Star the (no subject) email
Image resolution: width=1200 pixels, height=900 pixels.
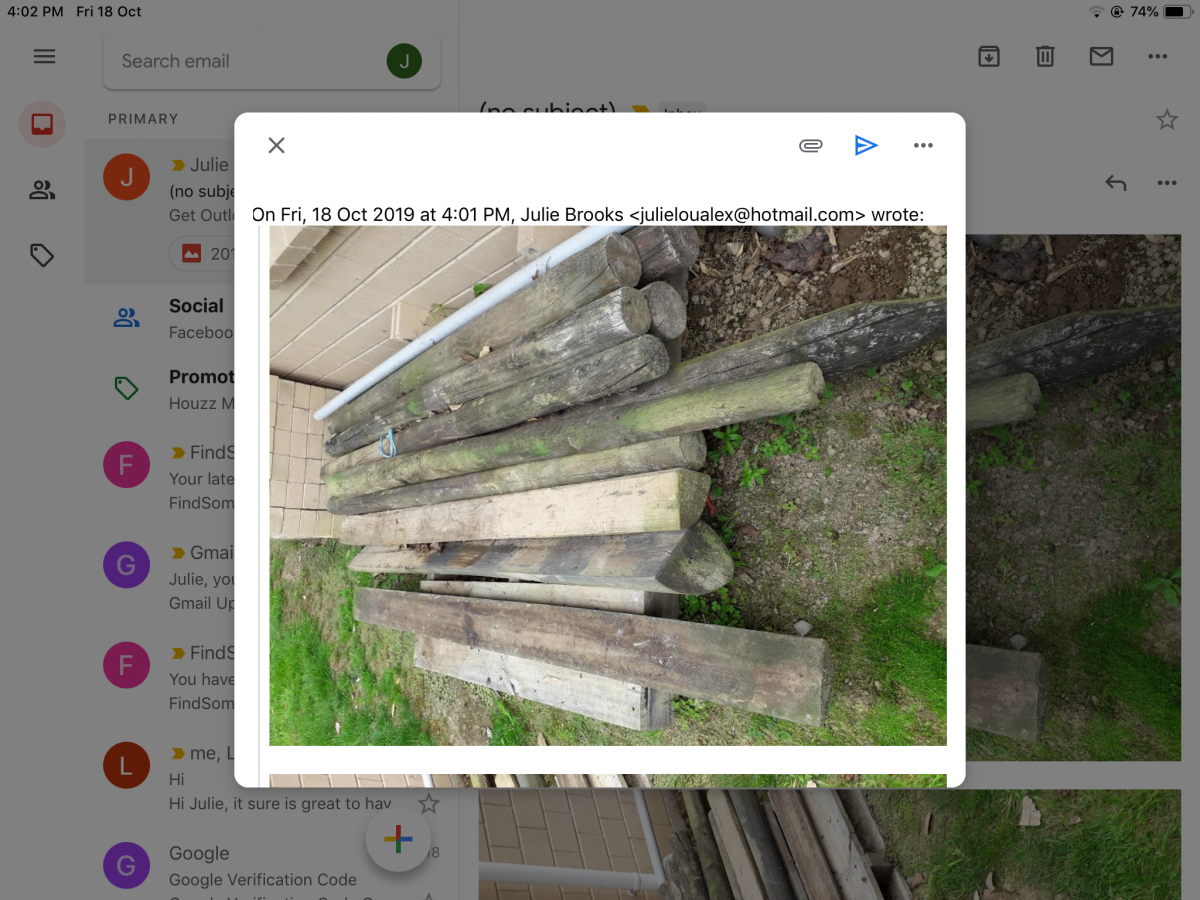[1166, 120]
